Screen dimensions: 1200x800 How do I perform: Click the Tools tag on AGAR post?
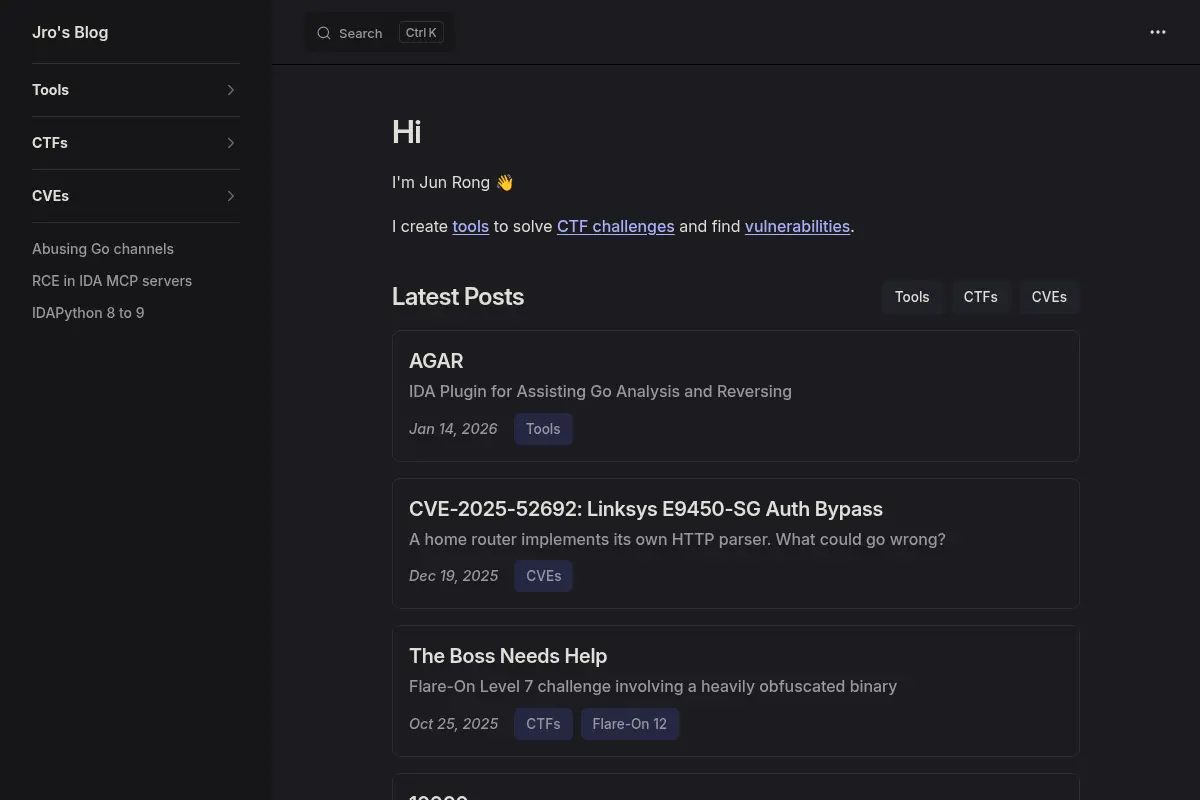point(543,429)
